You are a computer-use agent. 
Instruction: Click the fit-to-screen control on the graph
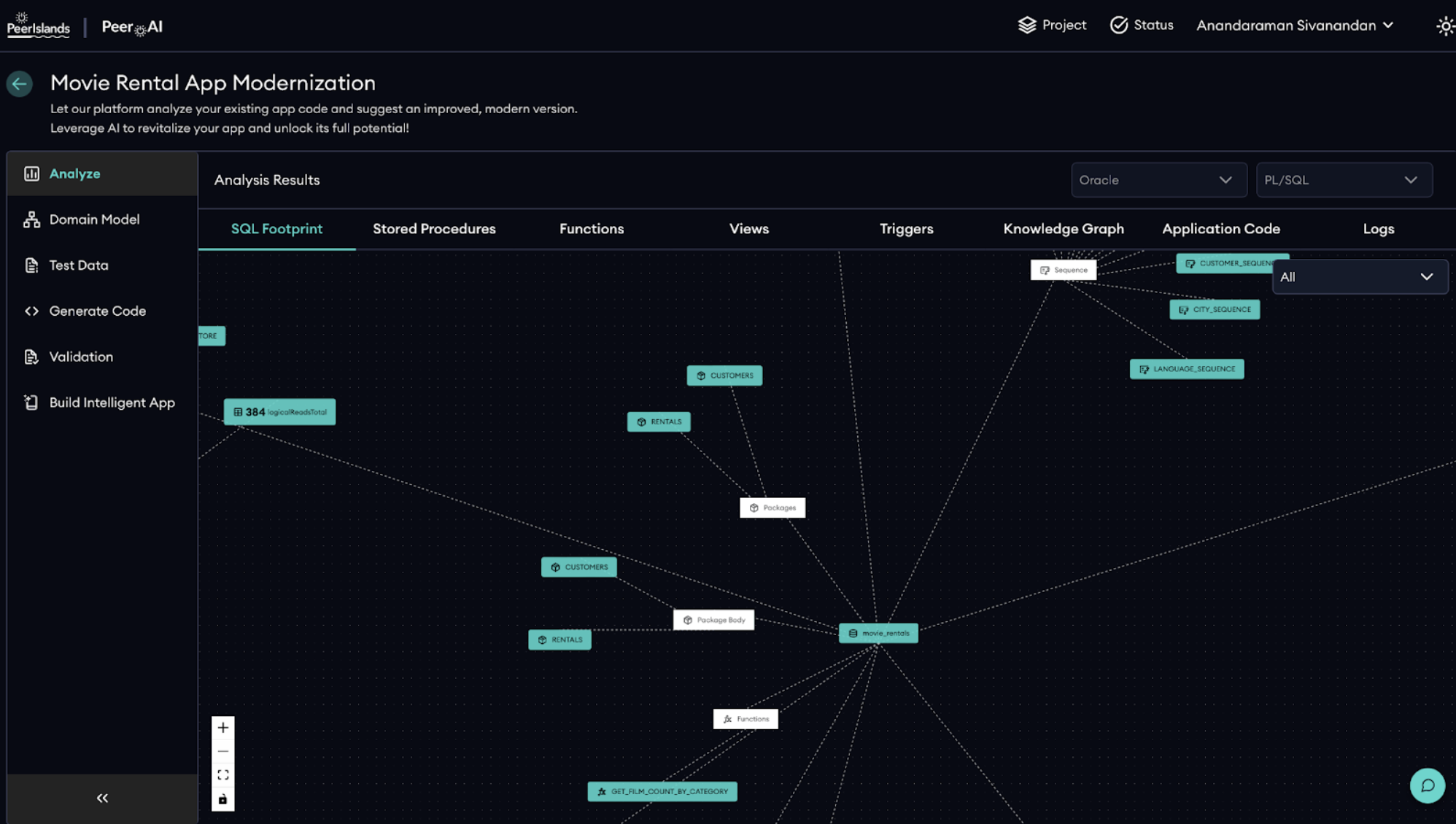tap(223, 774)
